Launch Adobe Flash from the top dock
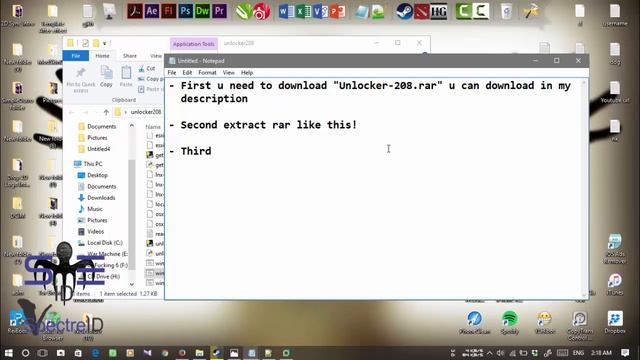This screenshot has height=360, width=640. point(169,11)
